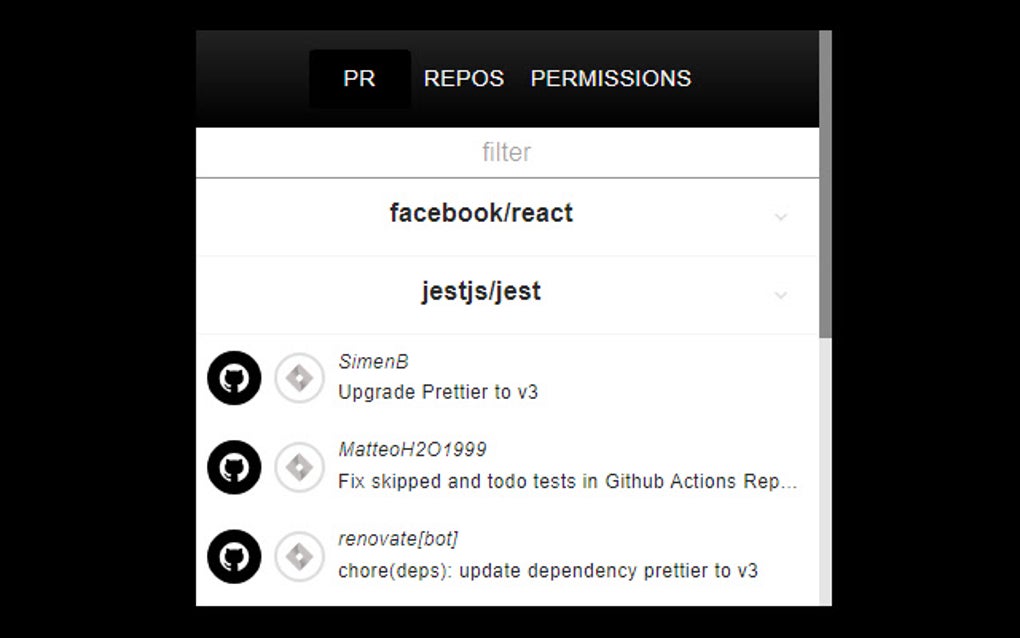This screenshot has height=638, width=1020.
Task: Toggle the facebook/react repository header
Action: 481,214
